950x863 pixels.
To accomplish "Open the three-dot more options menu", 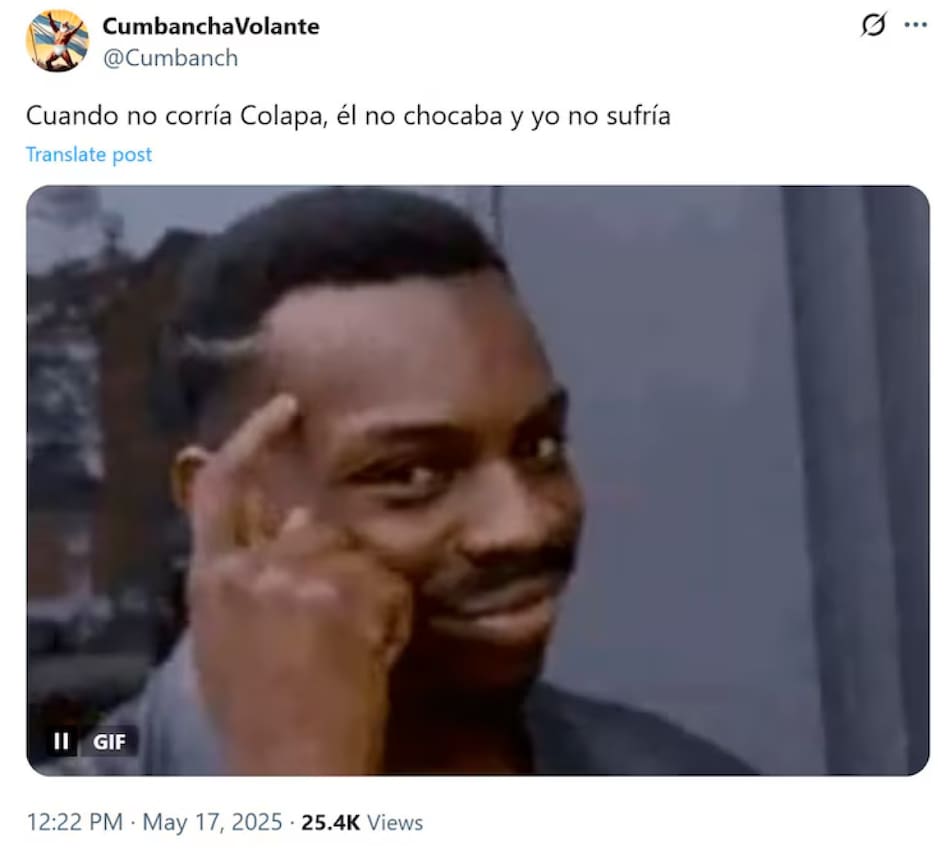I will coord(915,25).
